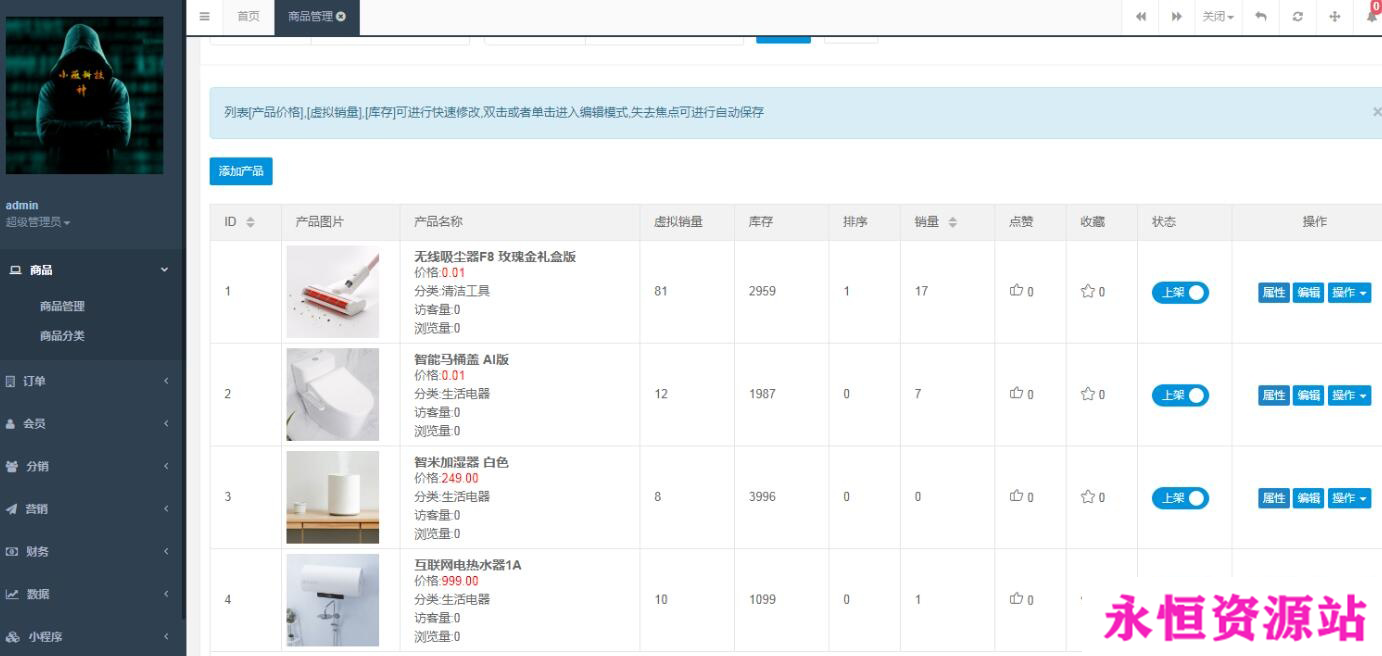Viewport: 1382px width, 656px height.
Task: Open the notification bell icon
Action: pyautogui.click(x=1371, y=17)
